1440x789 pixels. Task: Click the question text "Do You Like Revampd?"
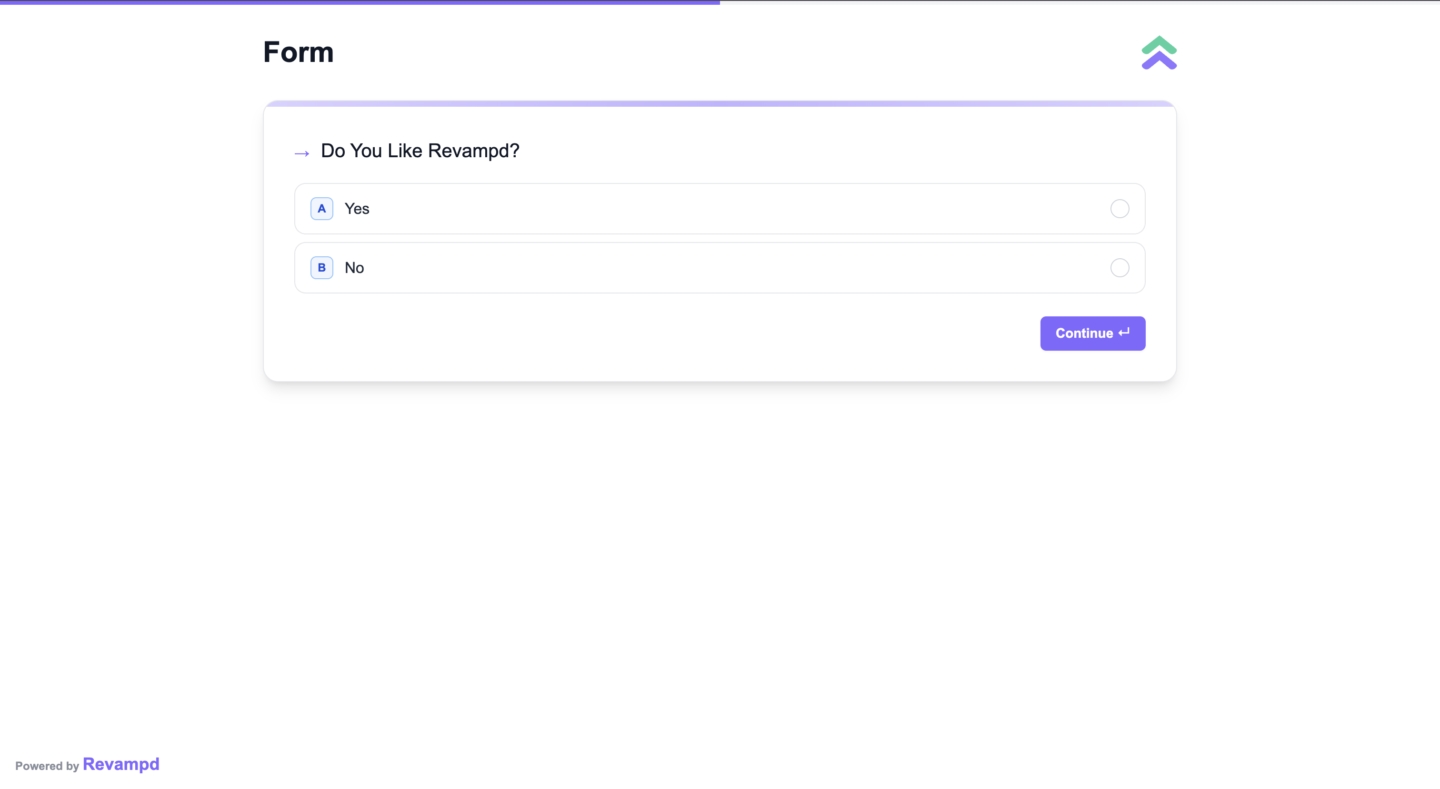point(420,151)
